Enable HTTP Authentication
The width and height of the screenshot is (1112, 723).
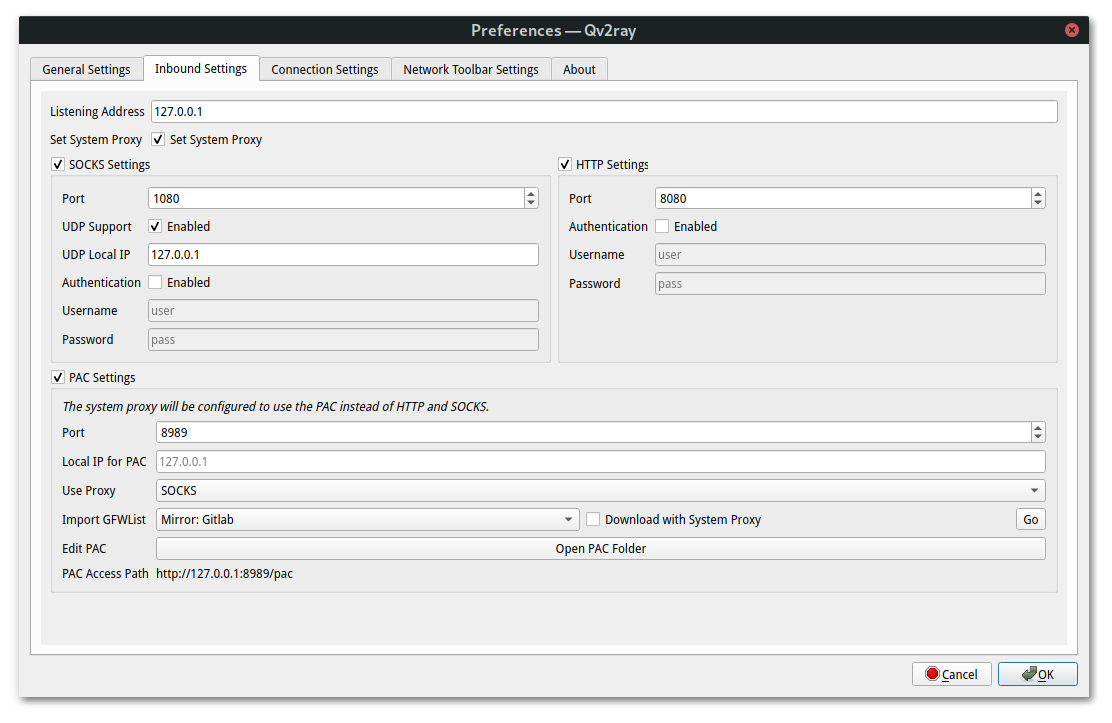coord(662,226)
